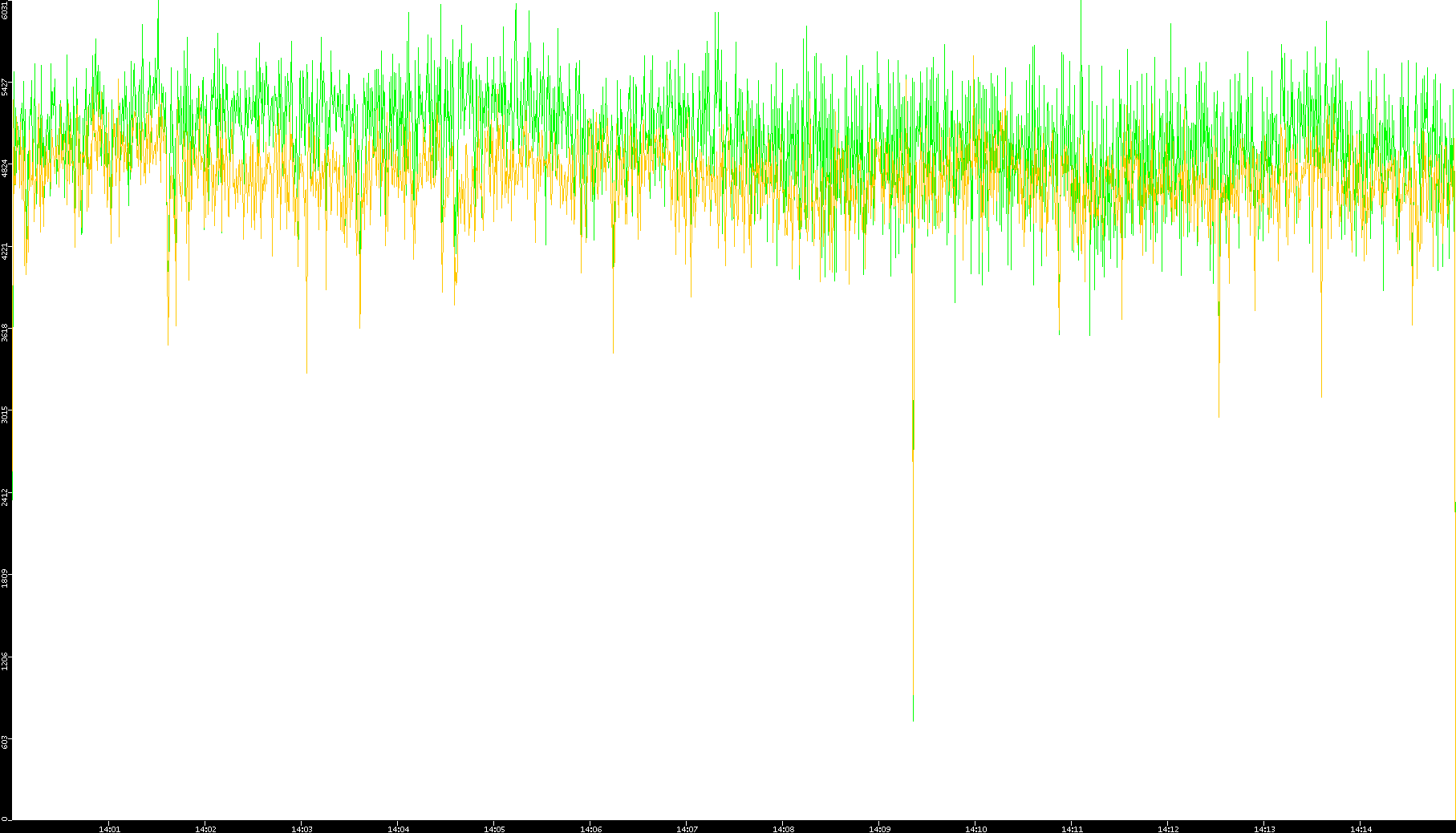Select the 14:06 timestamp label

590,829
